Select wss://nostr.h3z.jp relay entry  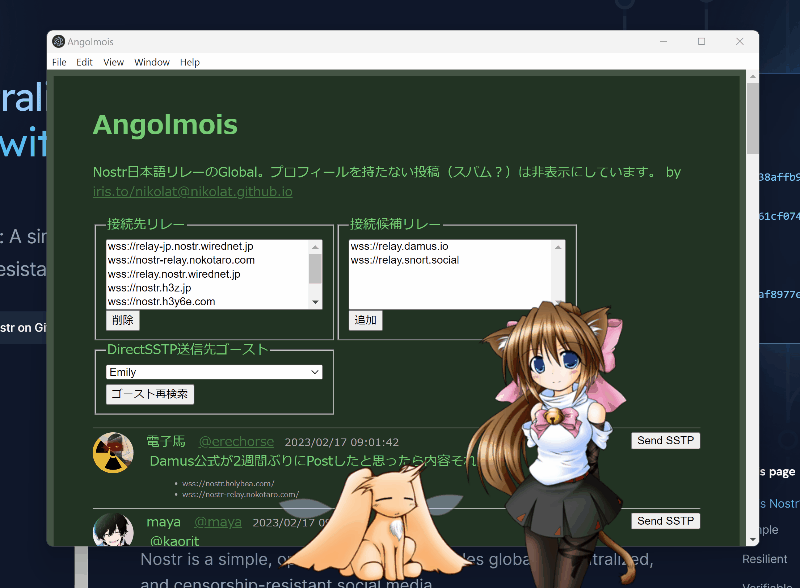tap(207, 288)
